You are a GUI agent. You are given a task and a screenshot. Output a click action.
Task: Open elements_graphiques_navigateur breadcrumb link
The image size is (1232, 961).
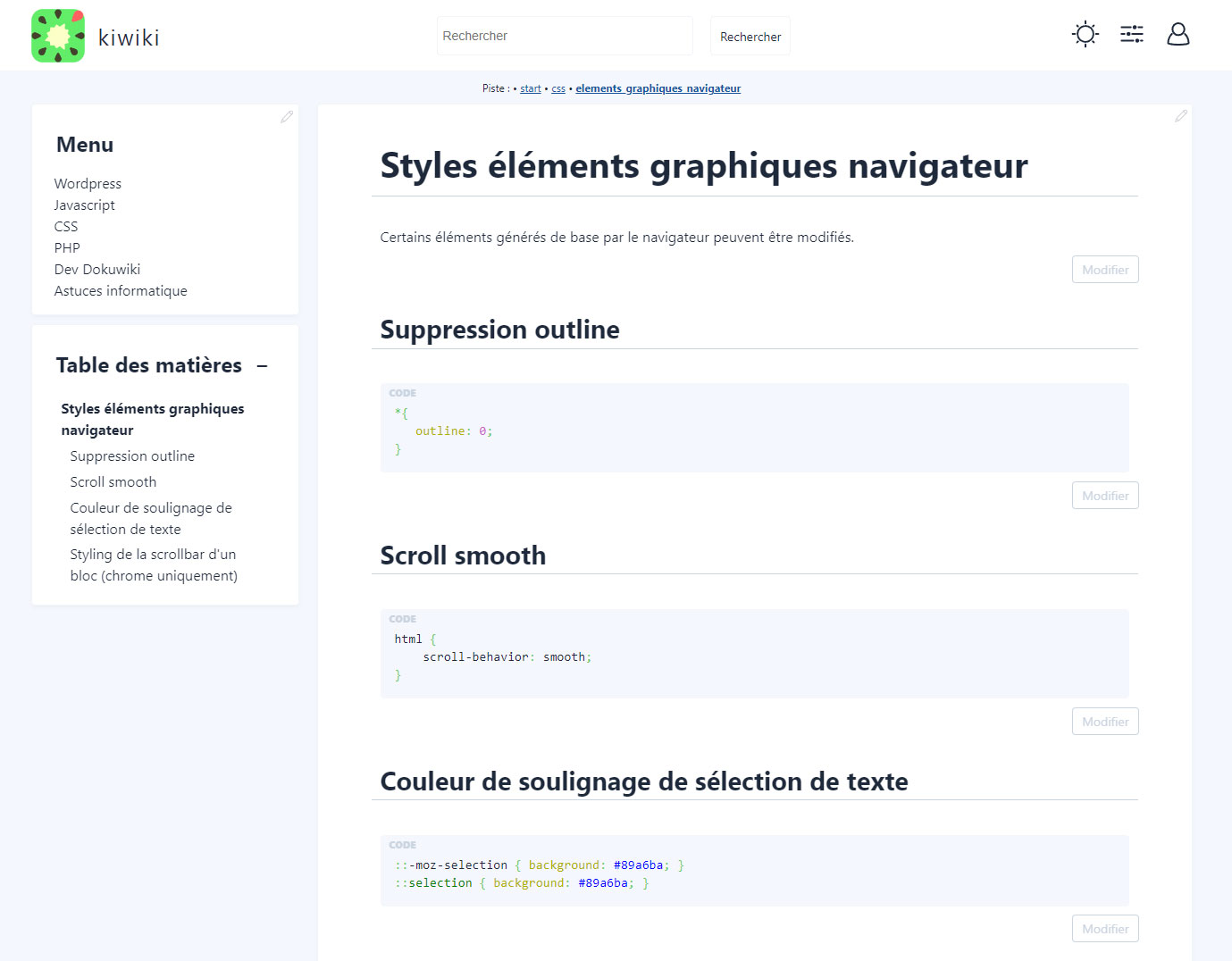point(658,88)
